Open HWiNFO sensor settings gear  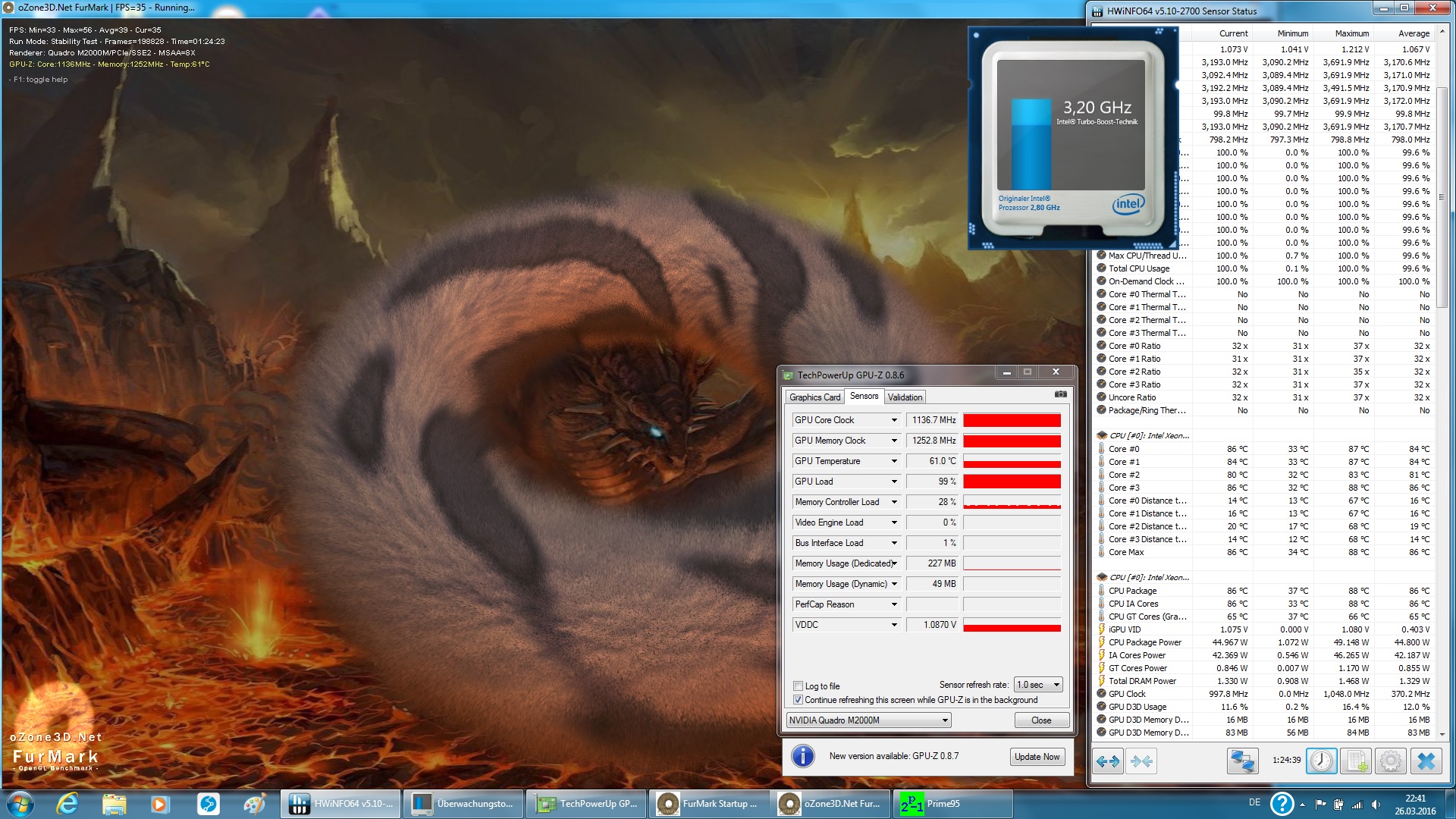[1391, 761]
